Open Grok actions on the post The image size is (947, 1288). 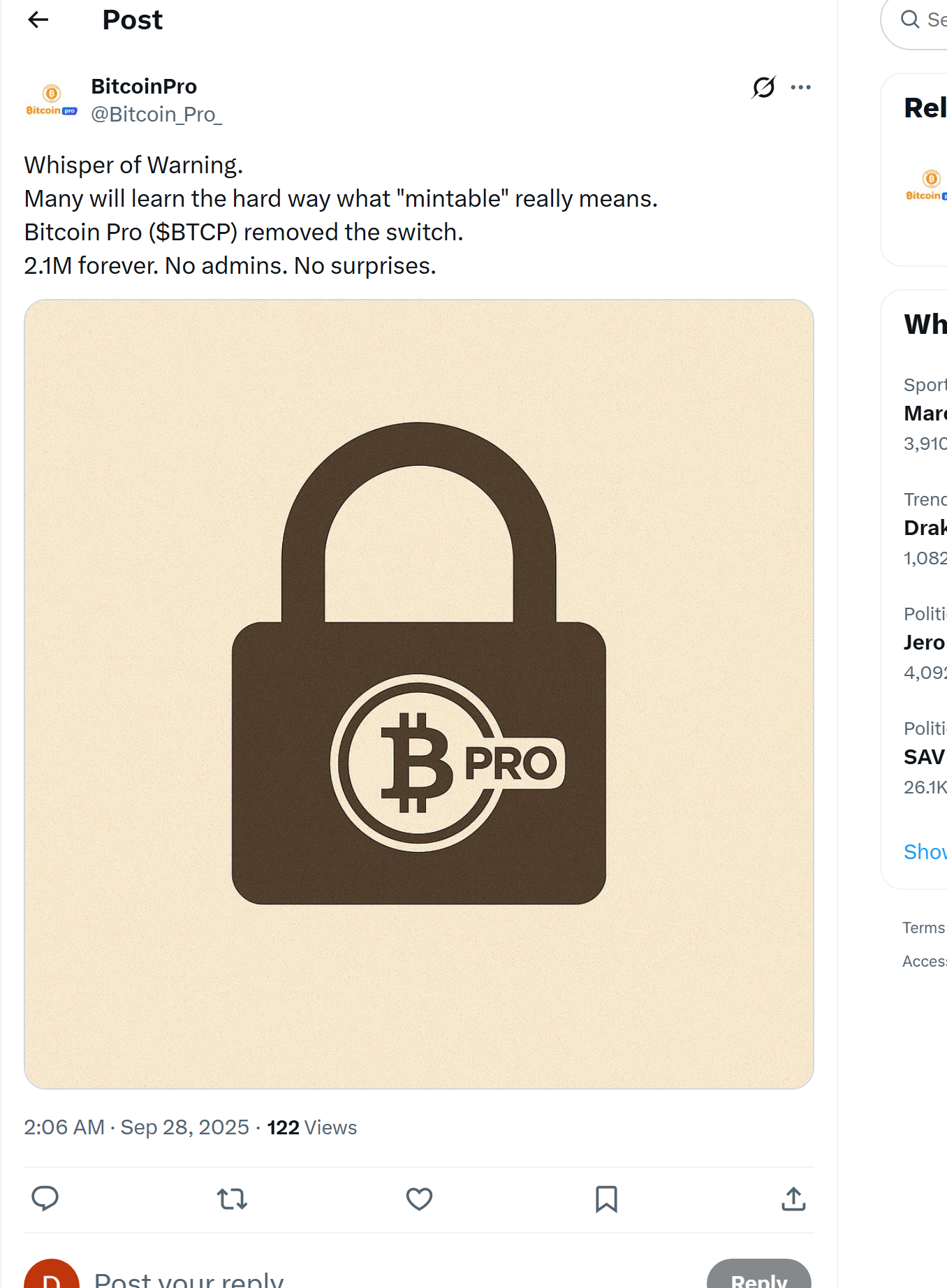coord(763,87)
